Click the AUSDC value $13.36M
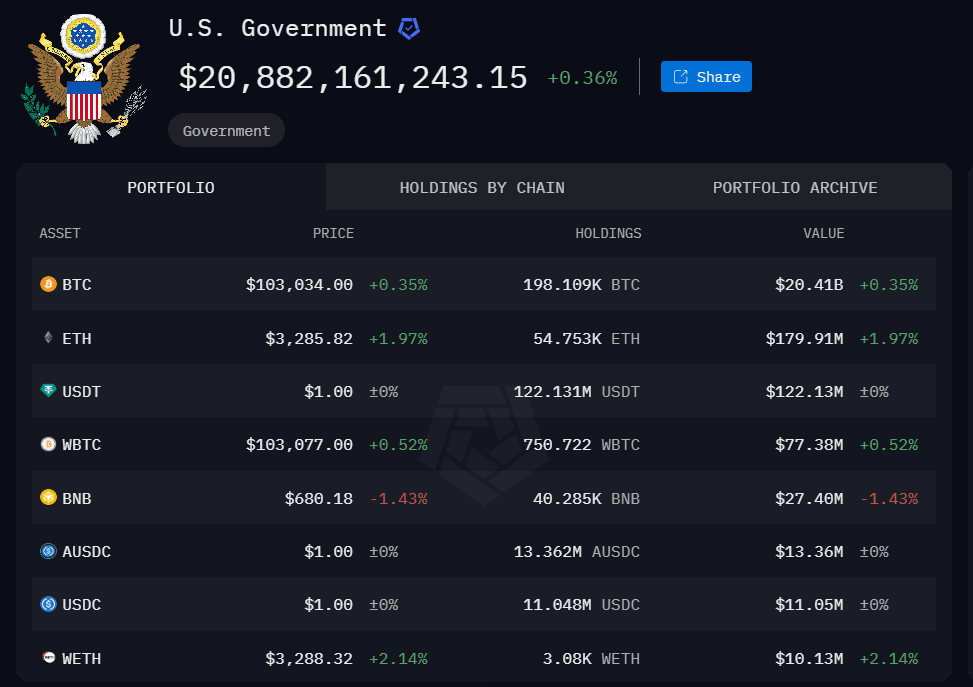Viewport: 973px width, 687px height. coord(809,552)
